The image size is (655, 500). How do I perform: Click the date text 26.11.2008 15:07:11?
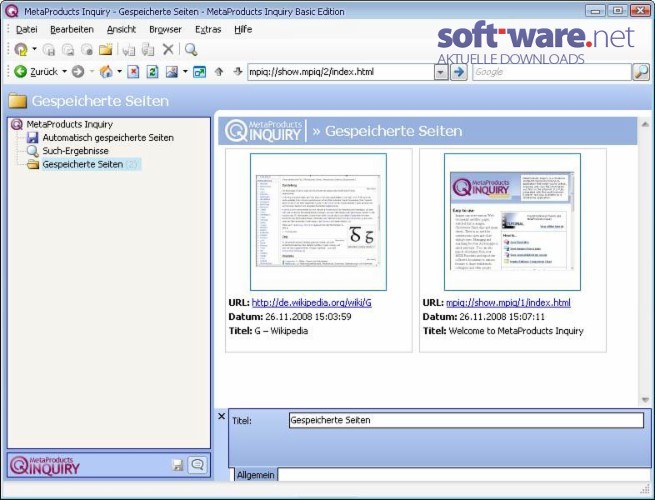point(502,317)
